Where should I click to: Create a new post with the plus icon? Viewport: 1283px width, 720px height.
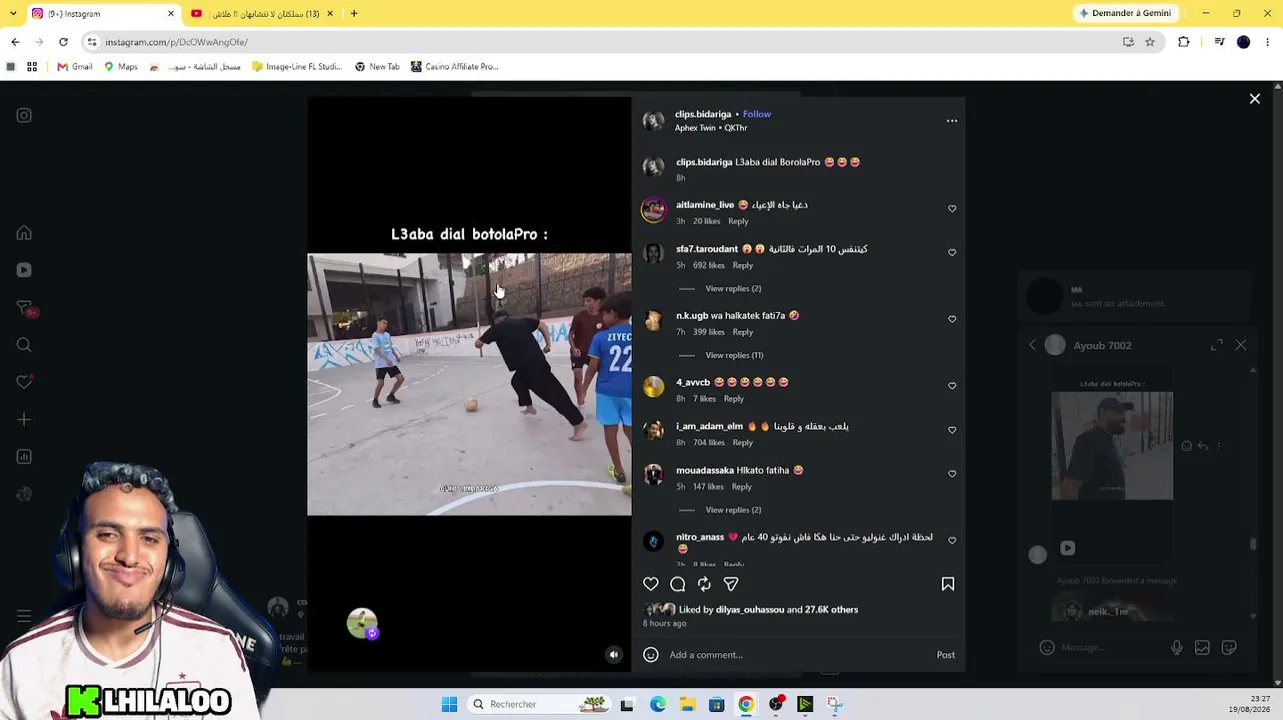24,420
